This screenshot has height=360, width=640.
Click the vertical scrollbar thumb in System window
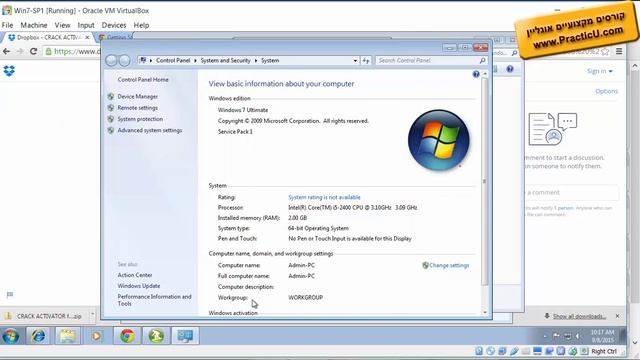tap(485, 182)
